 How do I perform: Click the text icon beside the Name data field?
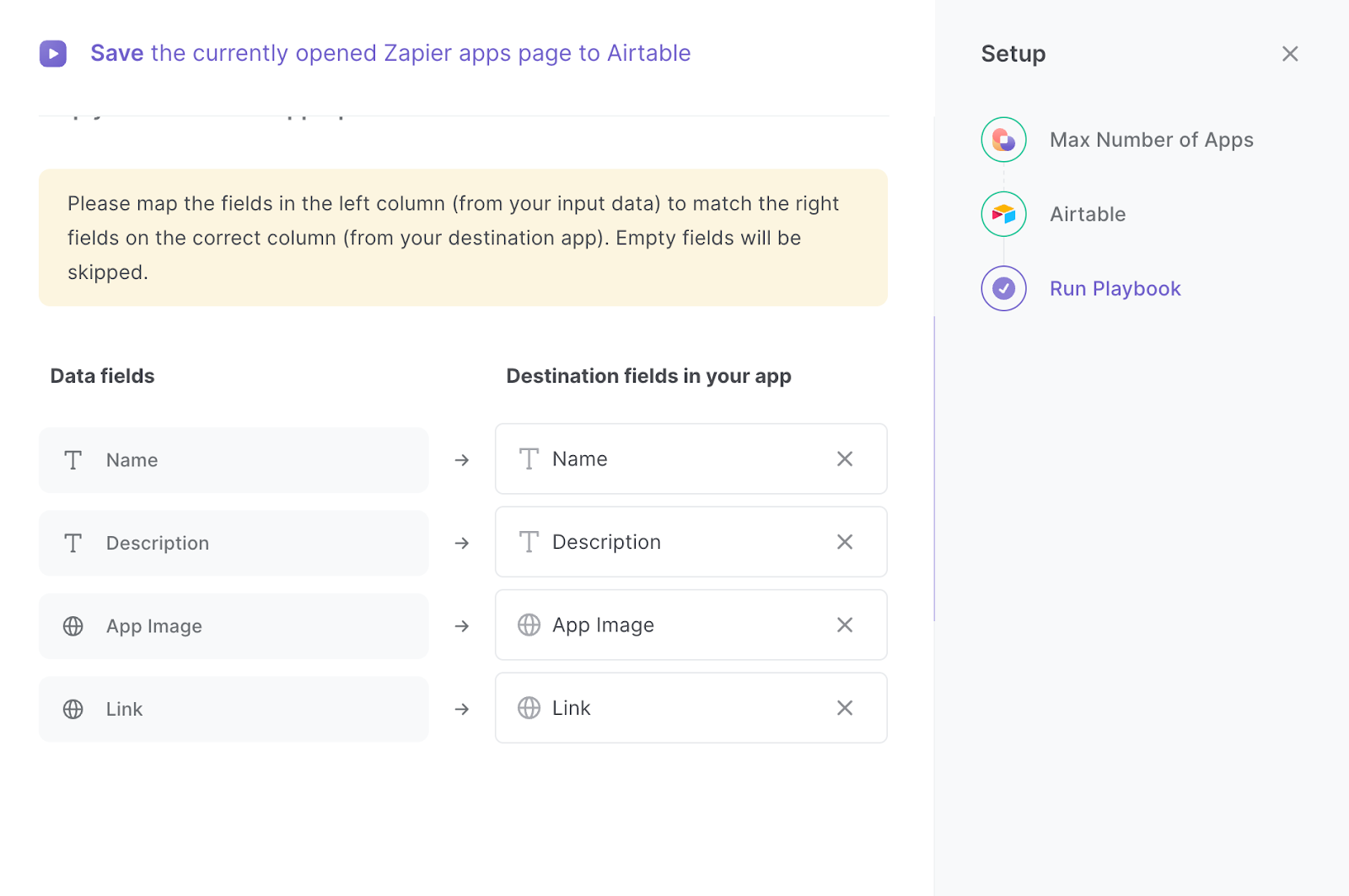tap(73, 460)
